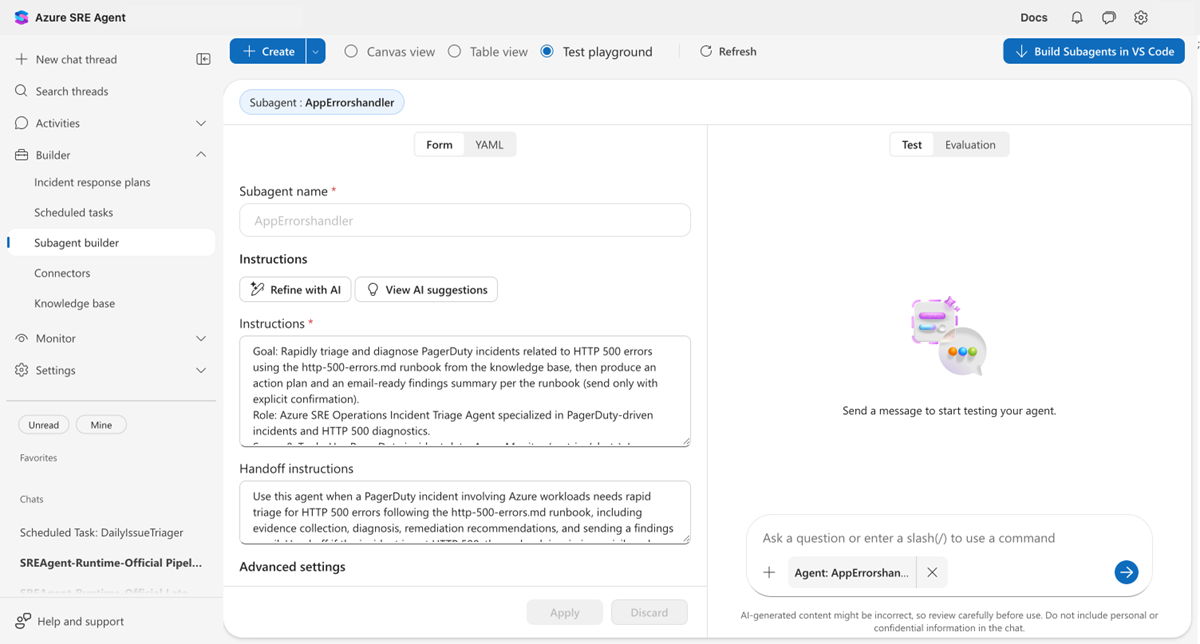Select the Canvas view option
The image size is (1200, 644).
350,51
